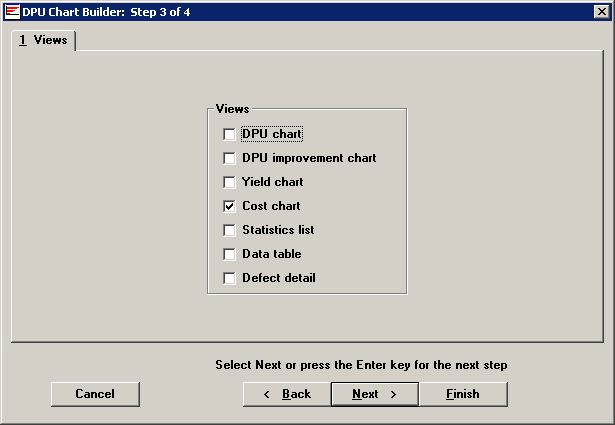The width and height of the screenshot is (615, 425).
Task: Check the Yield chart box
Action: click(x=230, y=182)
